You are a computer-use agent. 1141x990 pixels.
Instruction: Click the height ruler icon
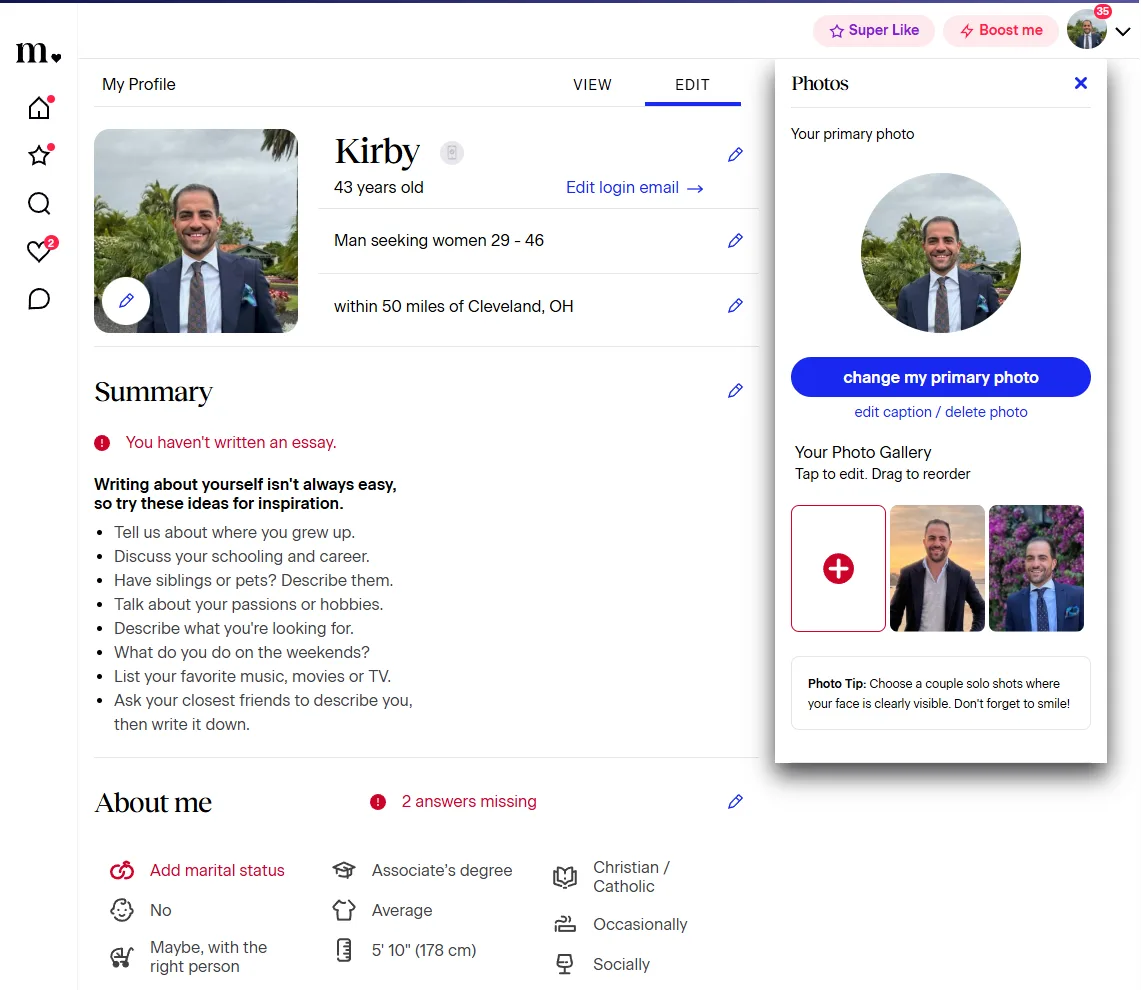tap(343, 950)
